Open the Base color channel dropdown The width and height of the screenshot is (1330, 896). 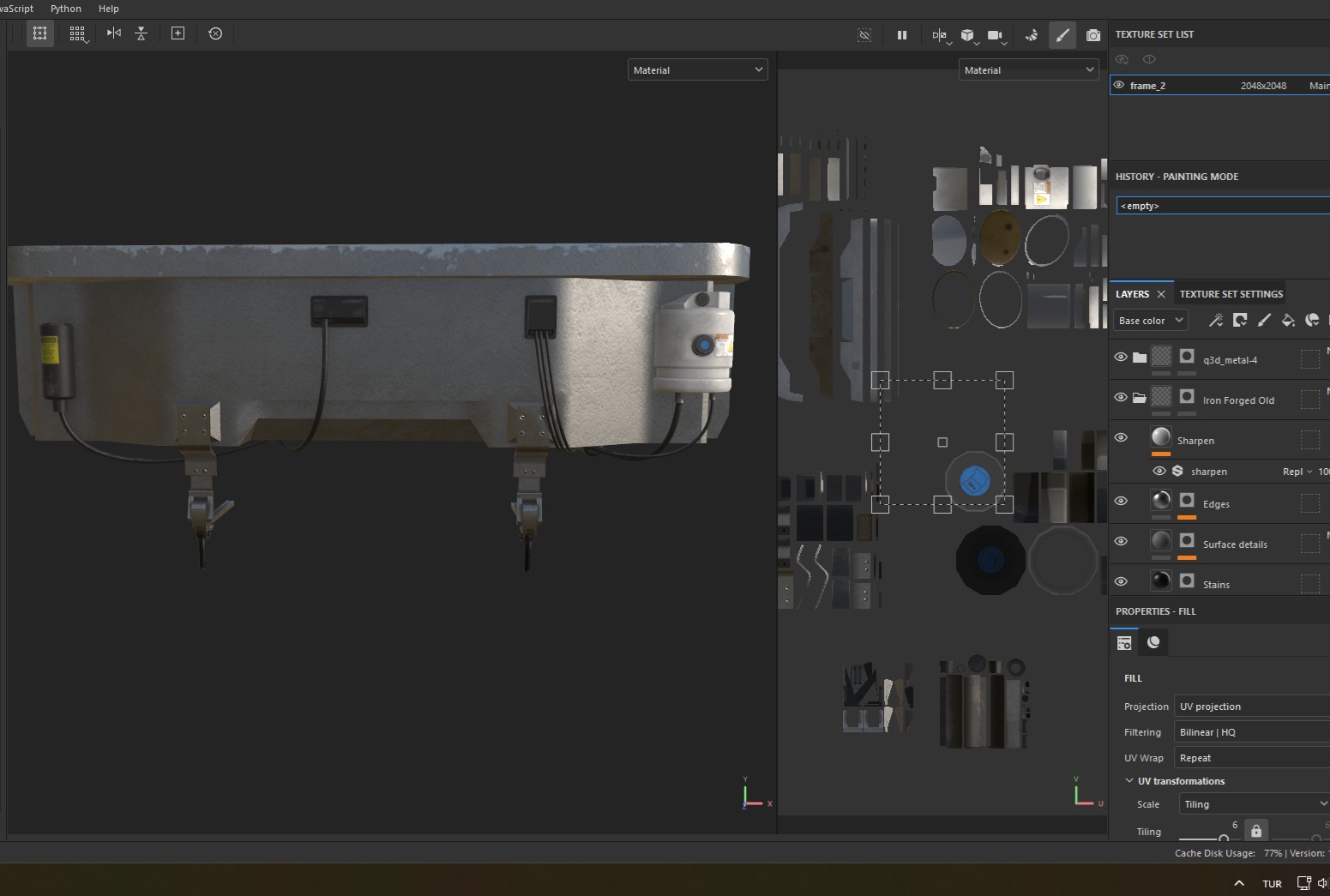point(1150,321)
